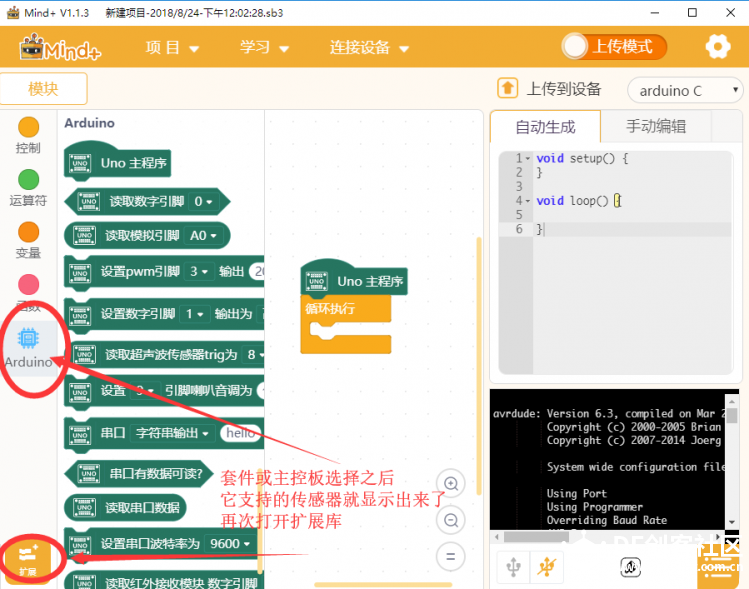The height and width of the screenshot is (589, 749).
Task: Click the Mind+ logo
Action: pyautogui.click(x=60, y=47)
